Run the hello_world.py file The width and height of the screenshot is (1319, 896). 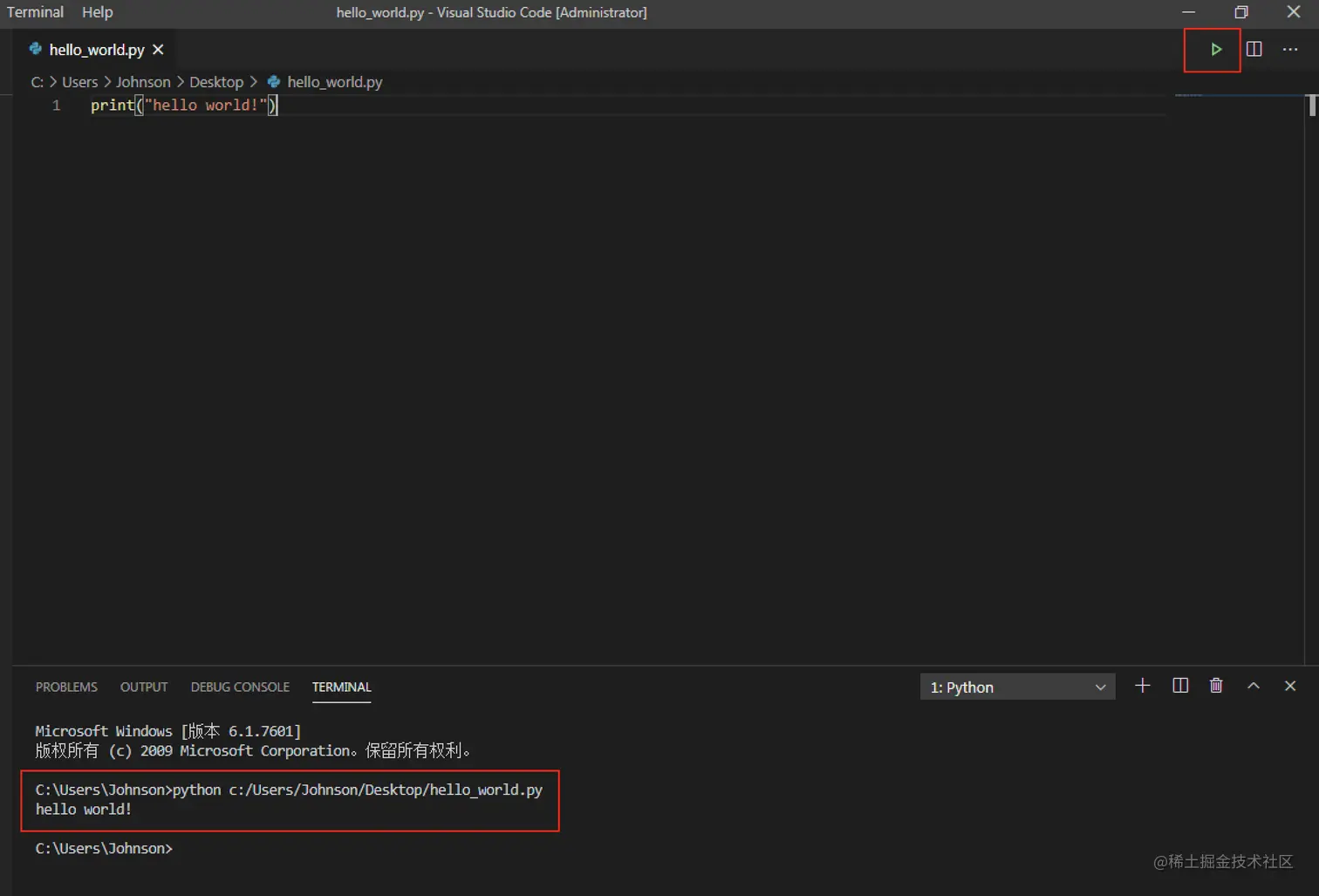pos(1215,49)
